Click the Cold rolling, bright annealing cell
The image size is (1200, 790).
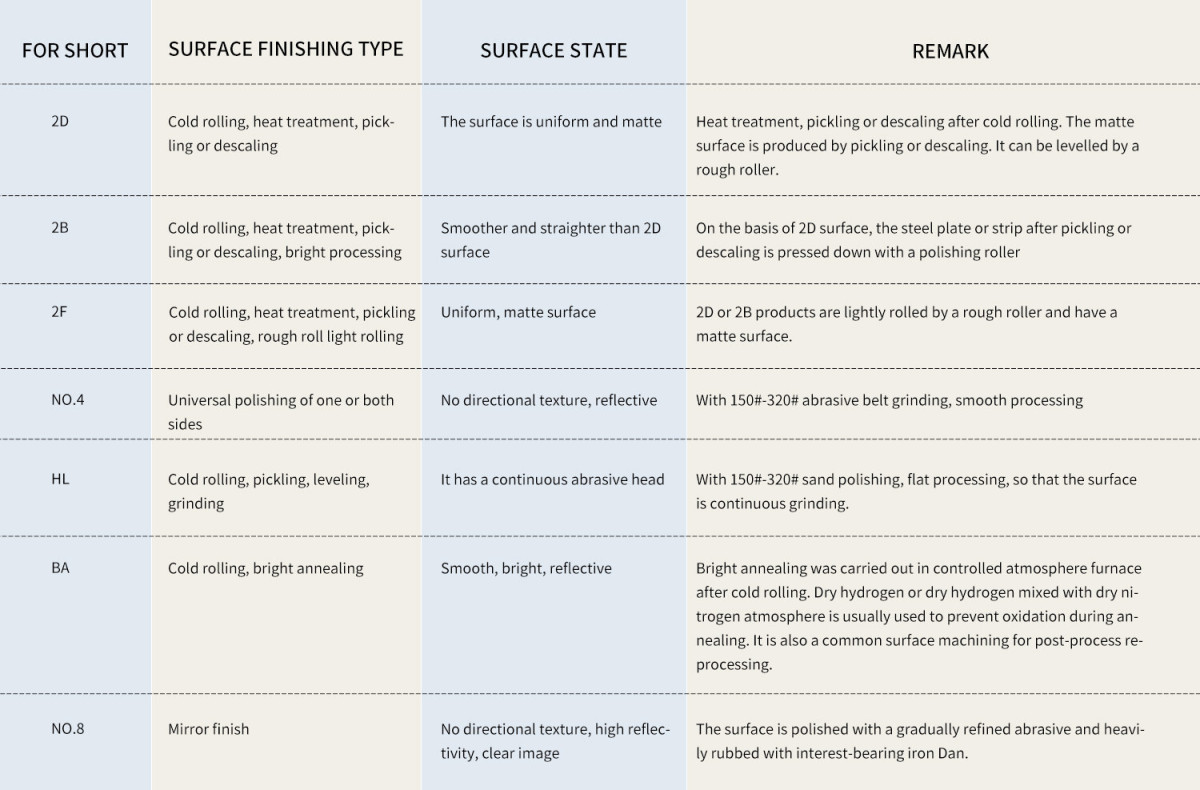pos(265,568)
